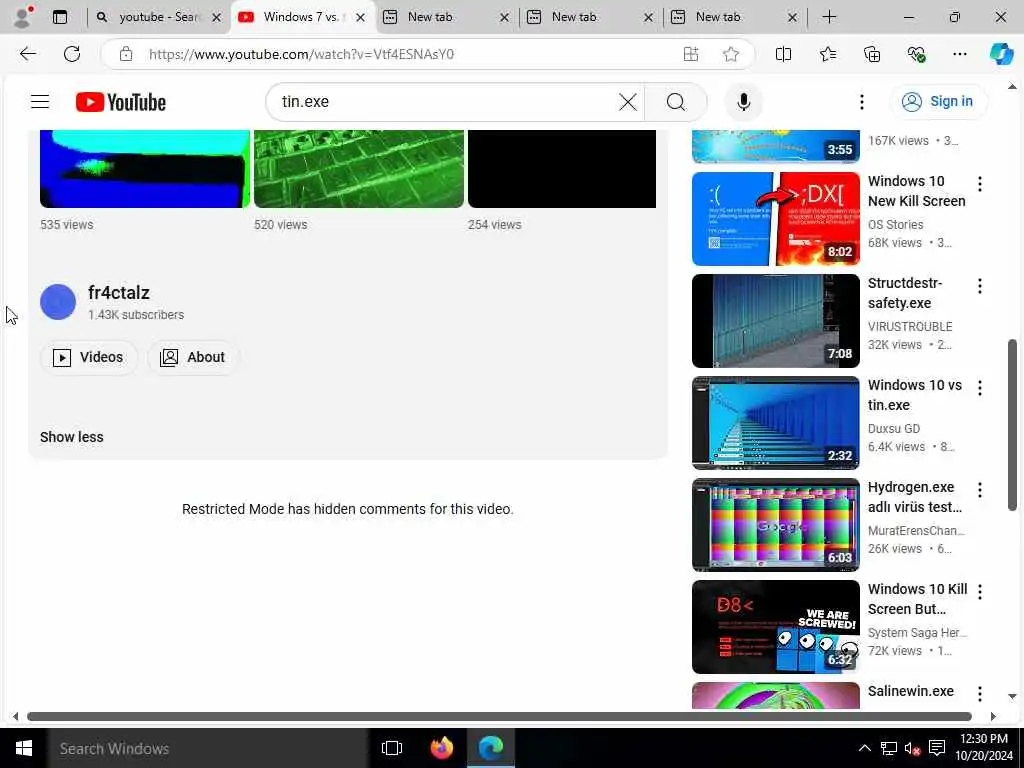Open the 520 views video thumbnail
Viewport: 1024px width, 768px height.
coord(359,168)
